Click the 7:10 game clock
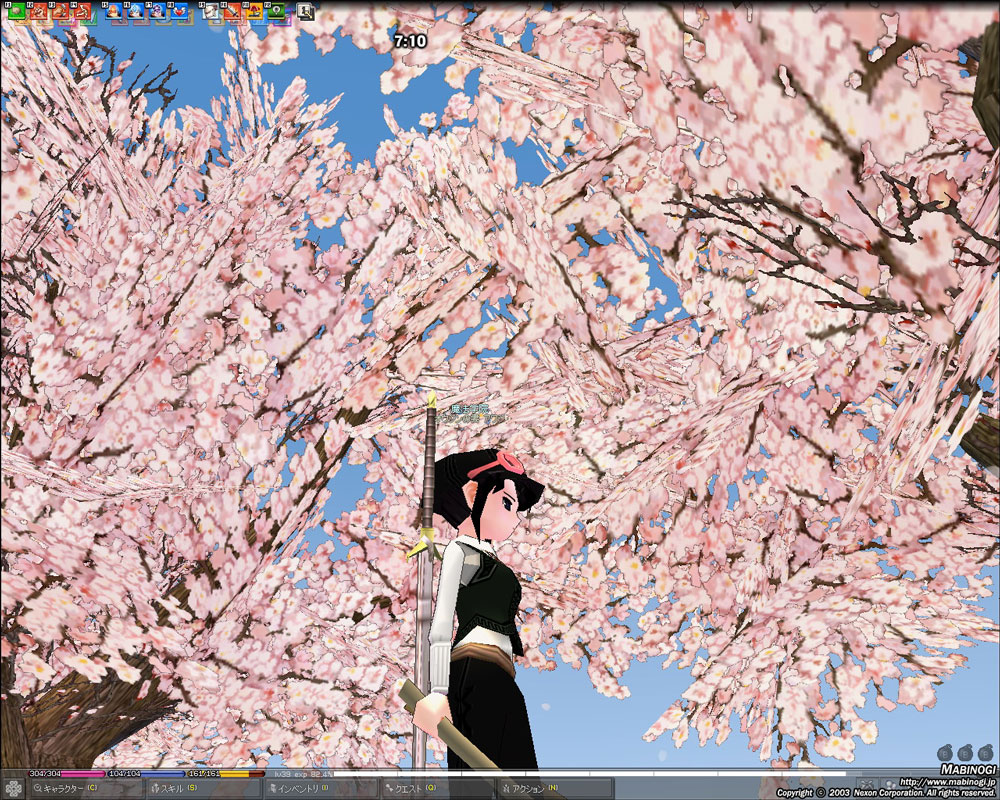This screenshot has width=1000, height=800. click(x=409, y=41)
